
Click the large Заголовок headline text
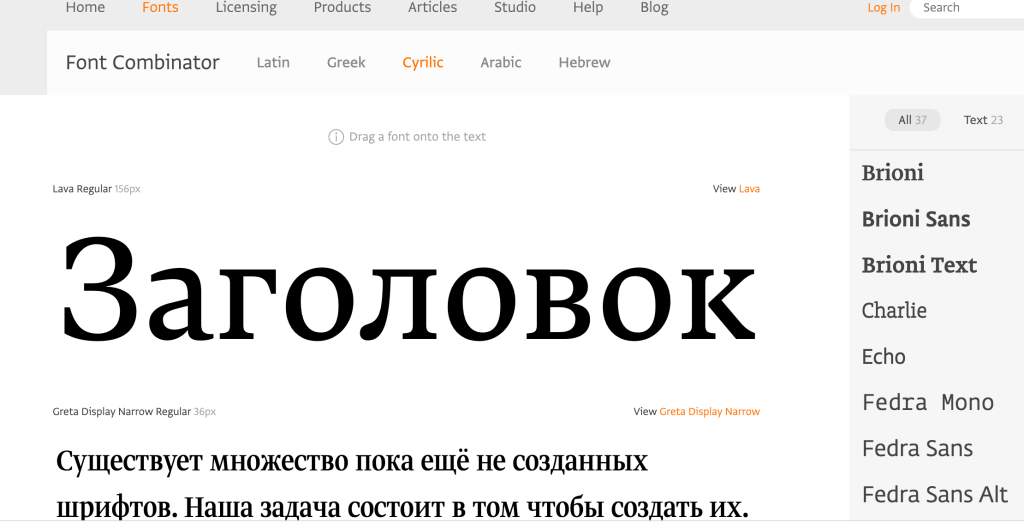pos(408,290)
